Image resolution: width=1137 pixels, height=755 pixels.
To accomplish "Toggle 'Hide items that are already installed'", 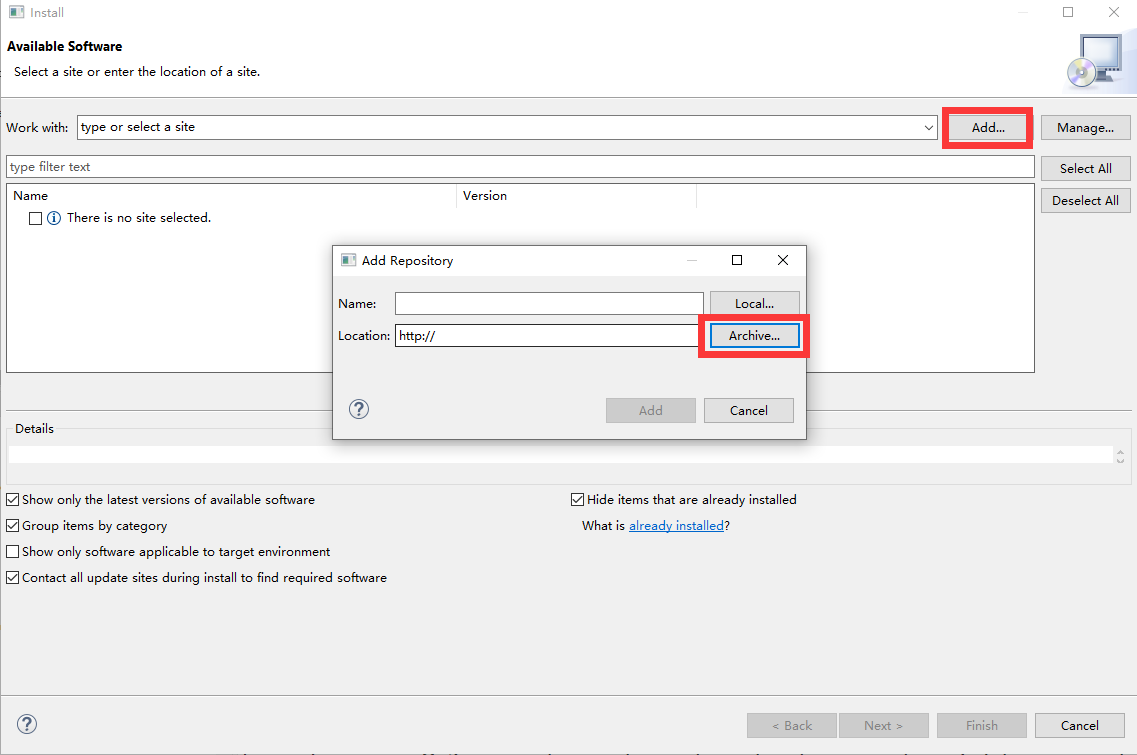I will click(577, 500).
